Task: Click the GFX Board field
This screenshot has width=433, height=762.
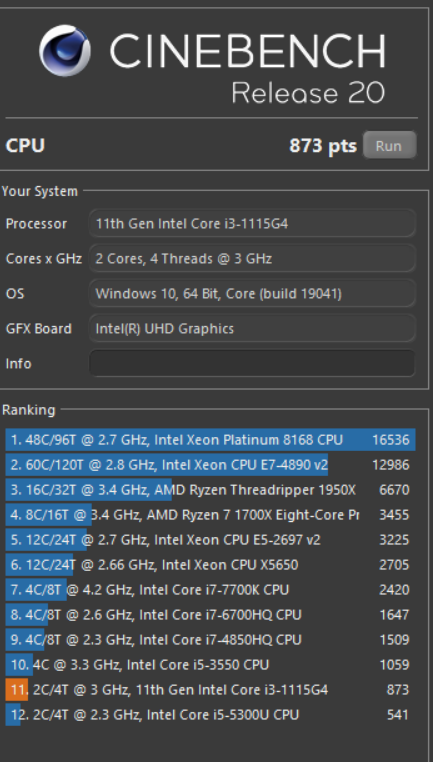Action: coord(252,329)
